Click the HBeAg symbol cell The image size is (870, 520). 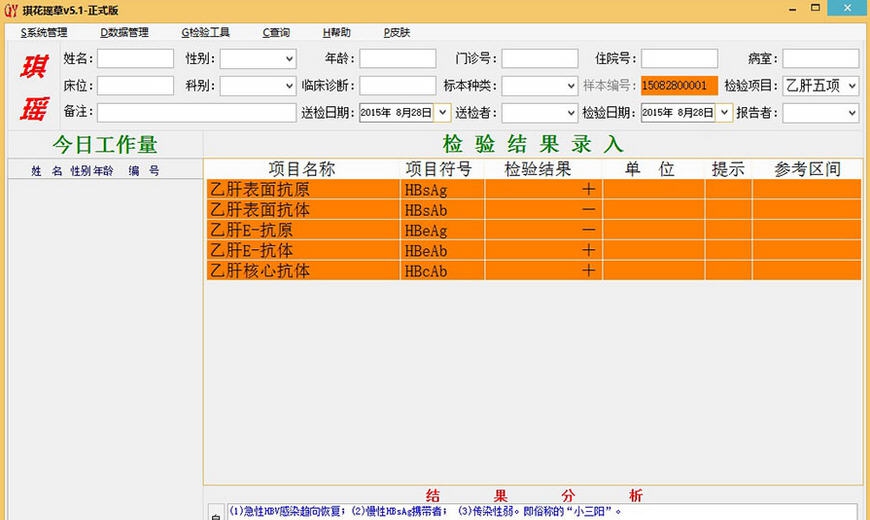pyautogui.click(x=442, y=230)
